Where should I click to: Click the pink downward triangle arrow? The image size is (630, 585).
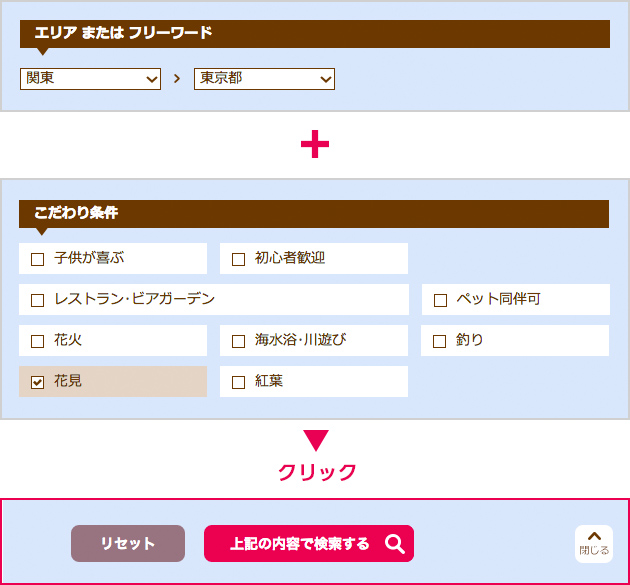tap(316, 441)
